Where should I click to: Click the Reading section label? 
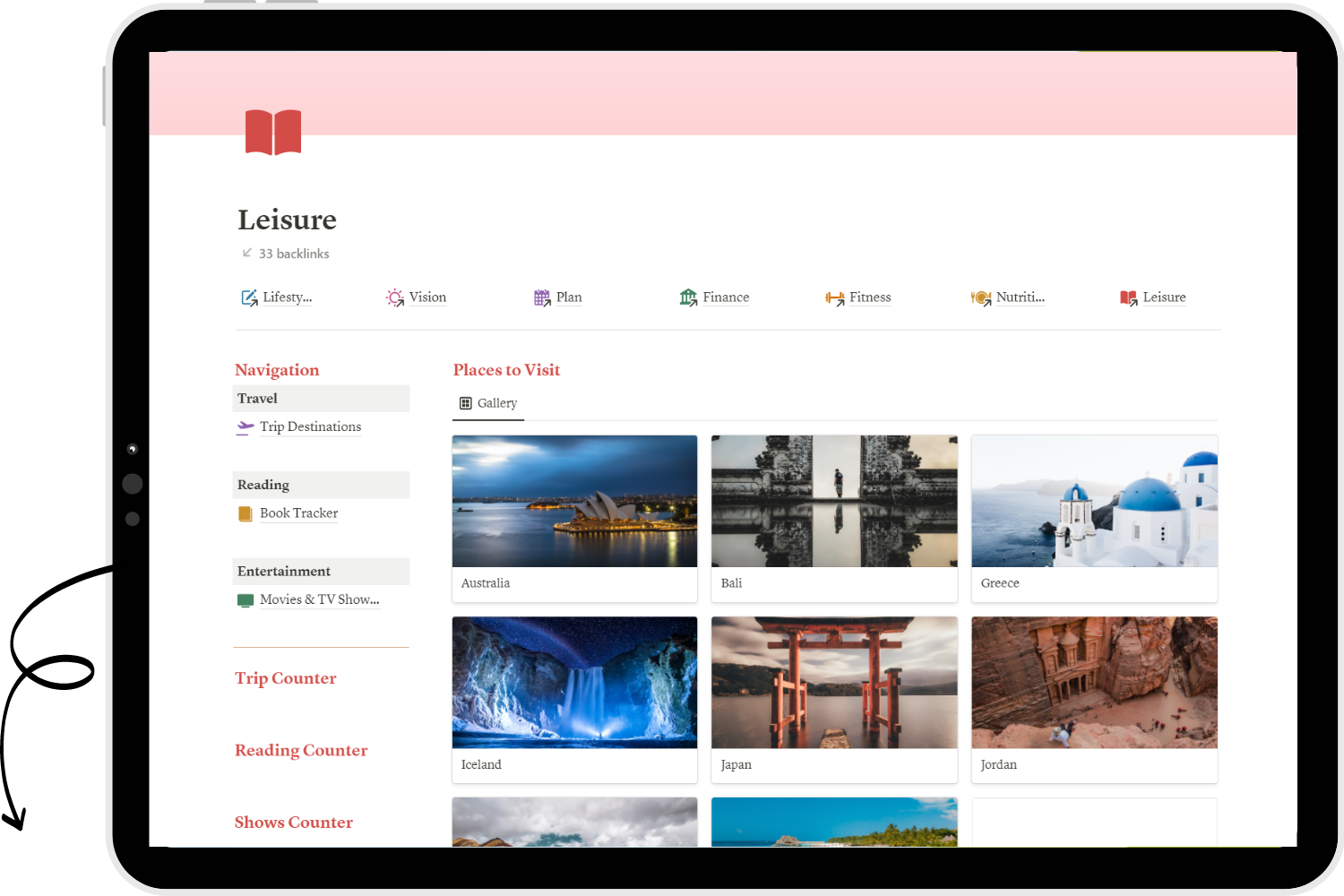[263, 485]
